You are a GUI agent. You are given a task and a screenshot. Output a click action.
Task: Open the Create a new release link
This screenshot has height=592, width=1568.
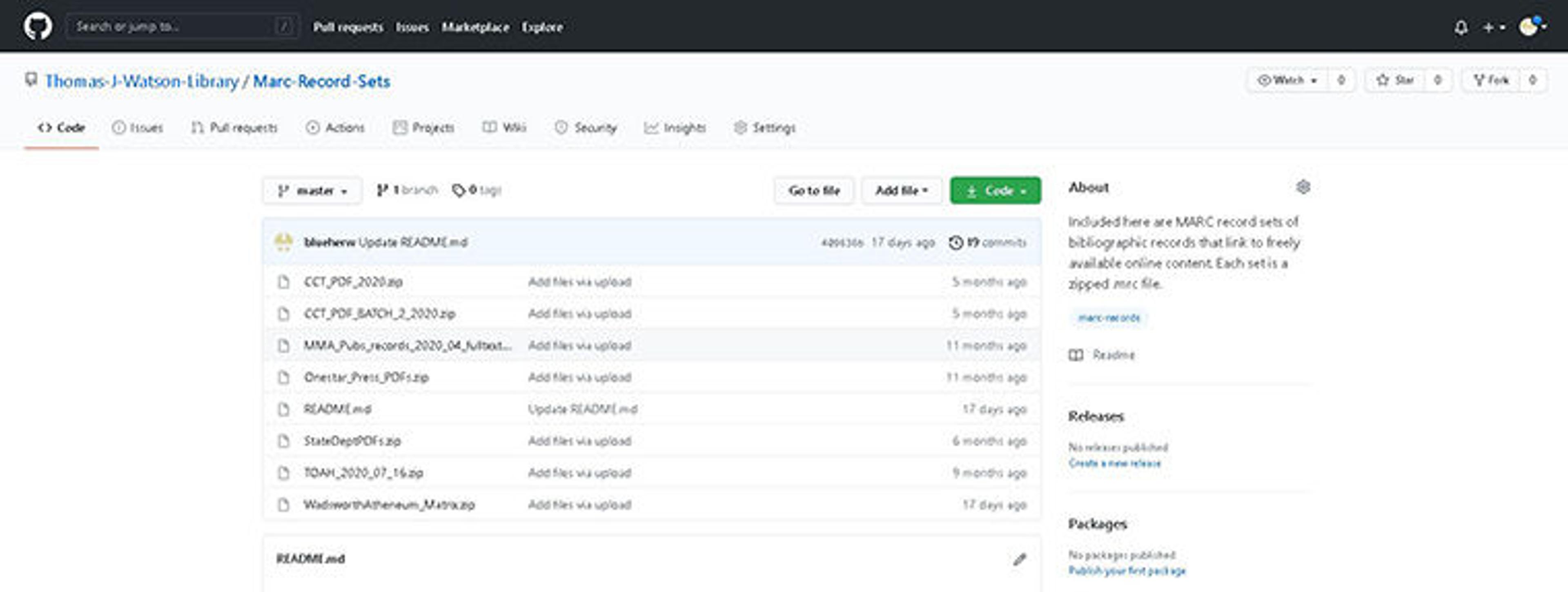[1114, 463]
